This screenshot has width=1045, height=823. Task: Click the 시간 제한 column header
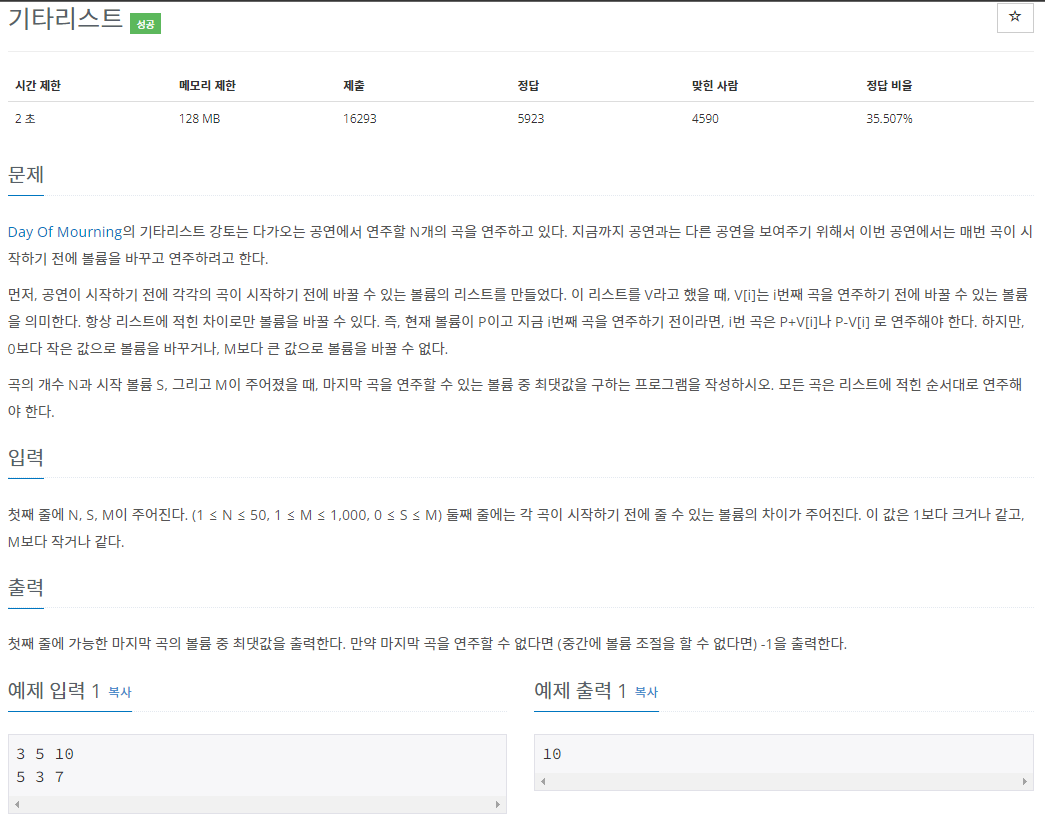coord(38,85)
